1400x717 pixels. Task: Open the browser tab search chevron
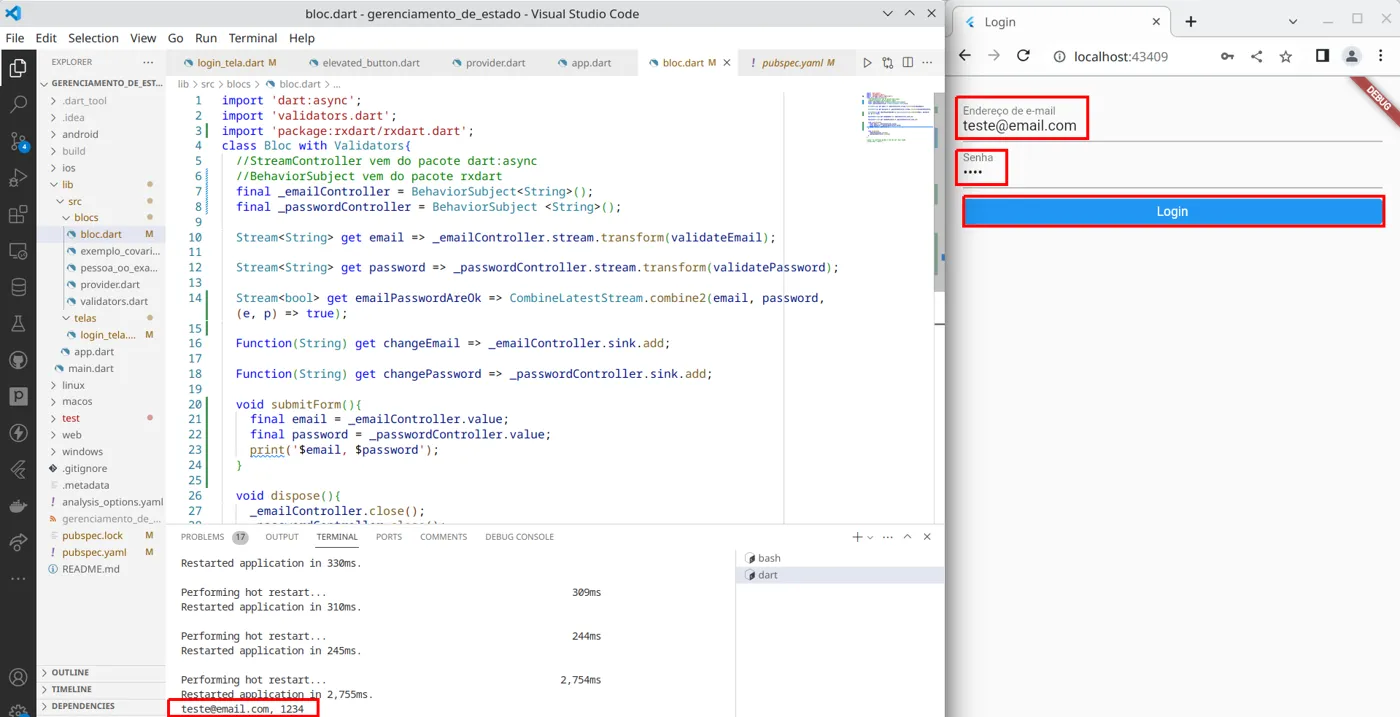(1292, 21)
